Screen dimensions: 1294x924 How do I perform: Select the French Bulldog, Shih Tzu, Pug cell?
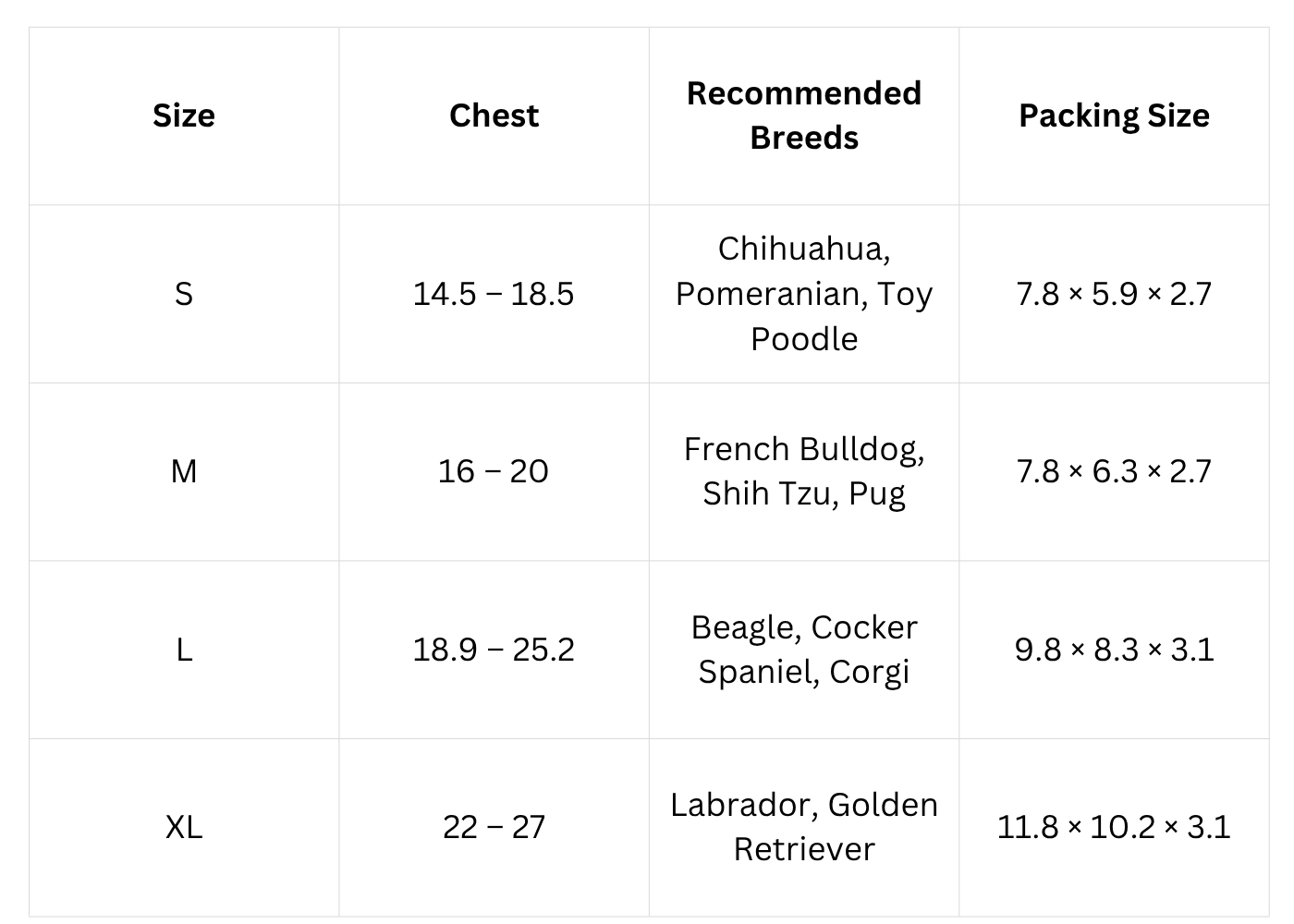804,471
